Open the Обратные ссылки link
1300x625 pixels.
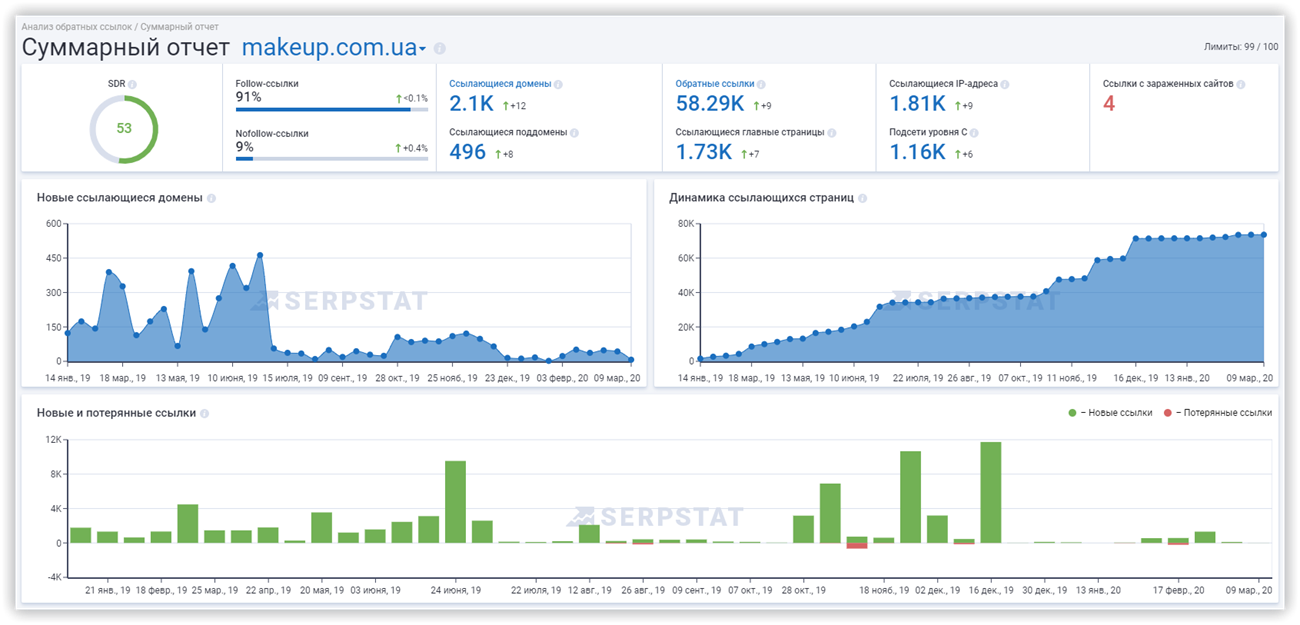(x=715, y=85)
